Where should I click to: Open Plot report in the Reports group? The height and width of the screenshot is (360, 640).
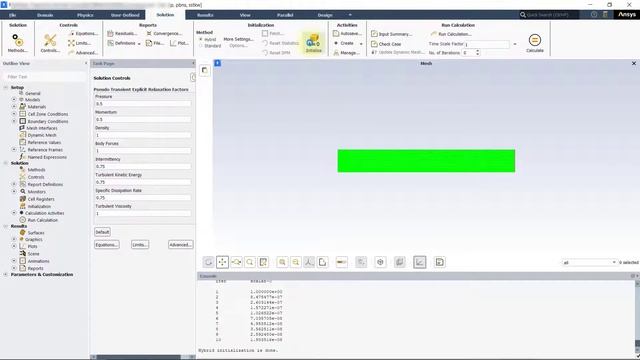[x=179, y=43]
